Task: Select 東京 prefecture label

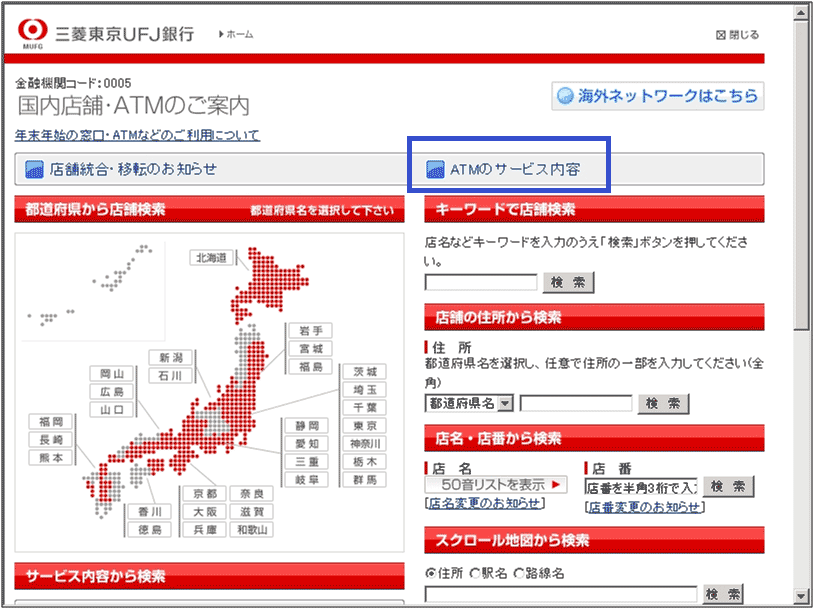Action: point(365,426)
